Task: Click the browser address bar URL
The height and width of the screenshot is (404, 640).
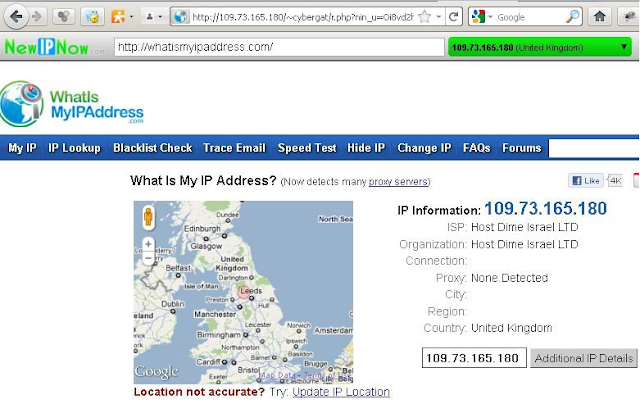Action: pos(302,17)
